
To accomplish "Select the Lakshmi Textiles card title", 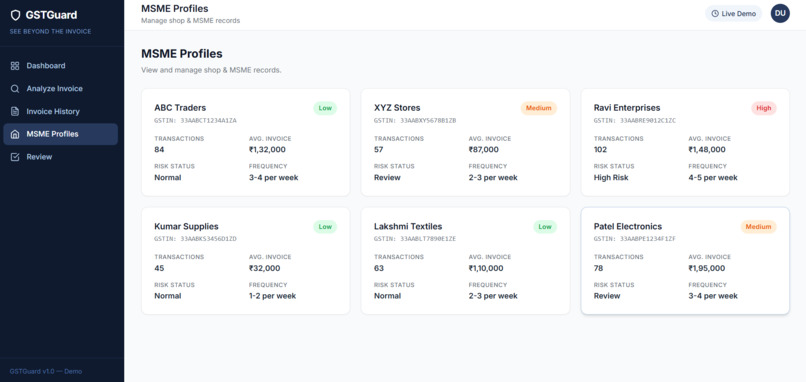I will (408, 226).
